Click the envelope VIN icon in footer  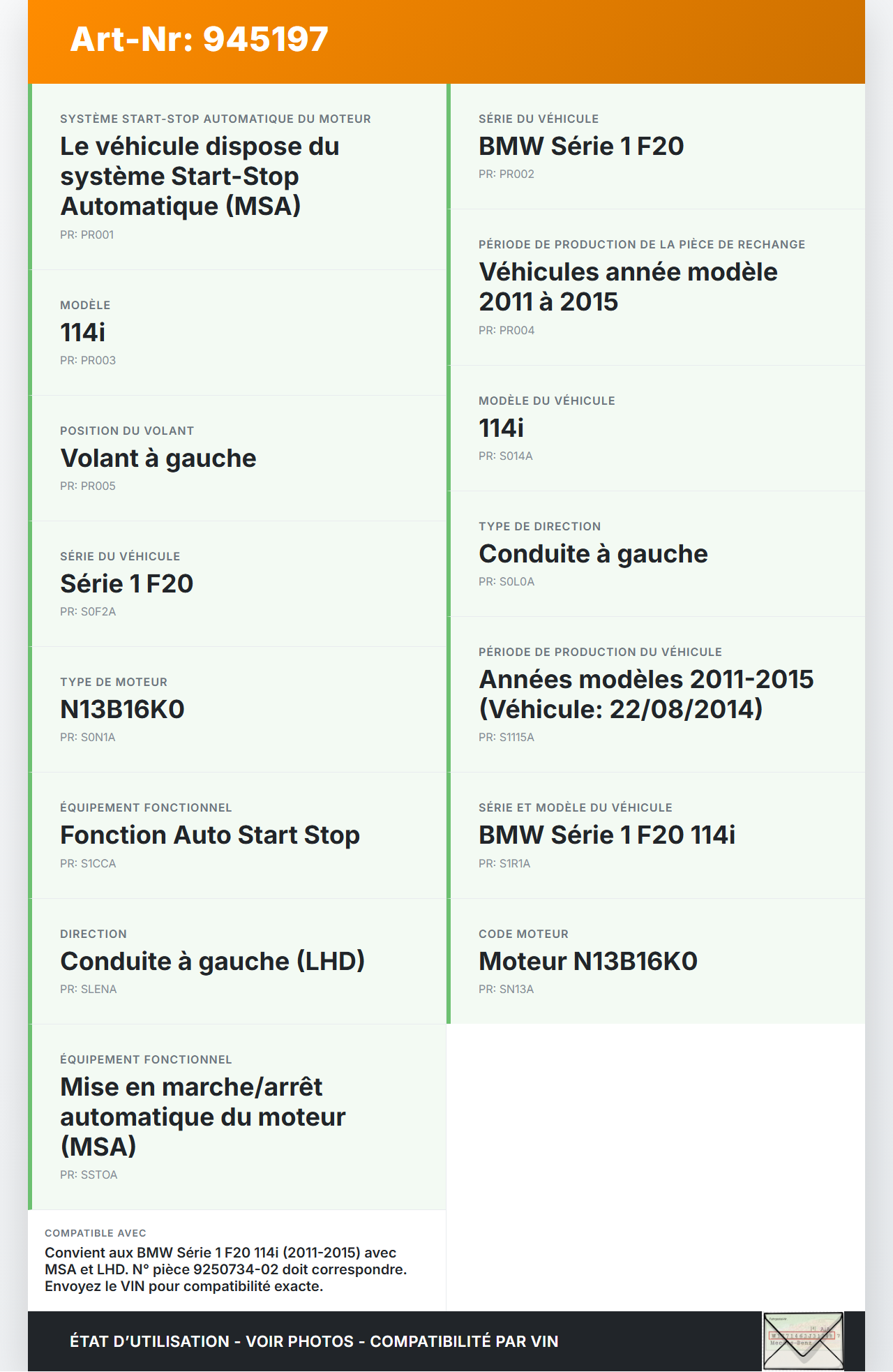click(x=803, y=1341)
